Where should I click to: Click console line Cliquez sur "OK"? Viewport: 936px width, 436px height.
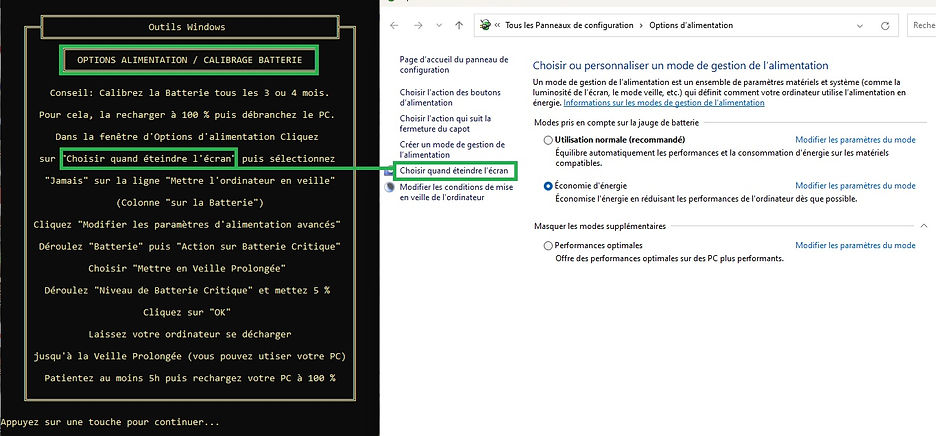coord(187,312)
